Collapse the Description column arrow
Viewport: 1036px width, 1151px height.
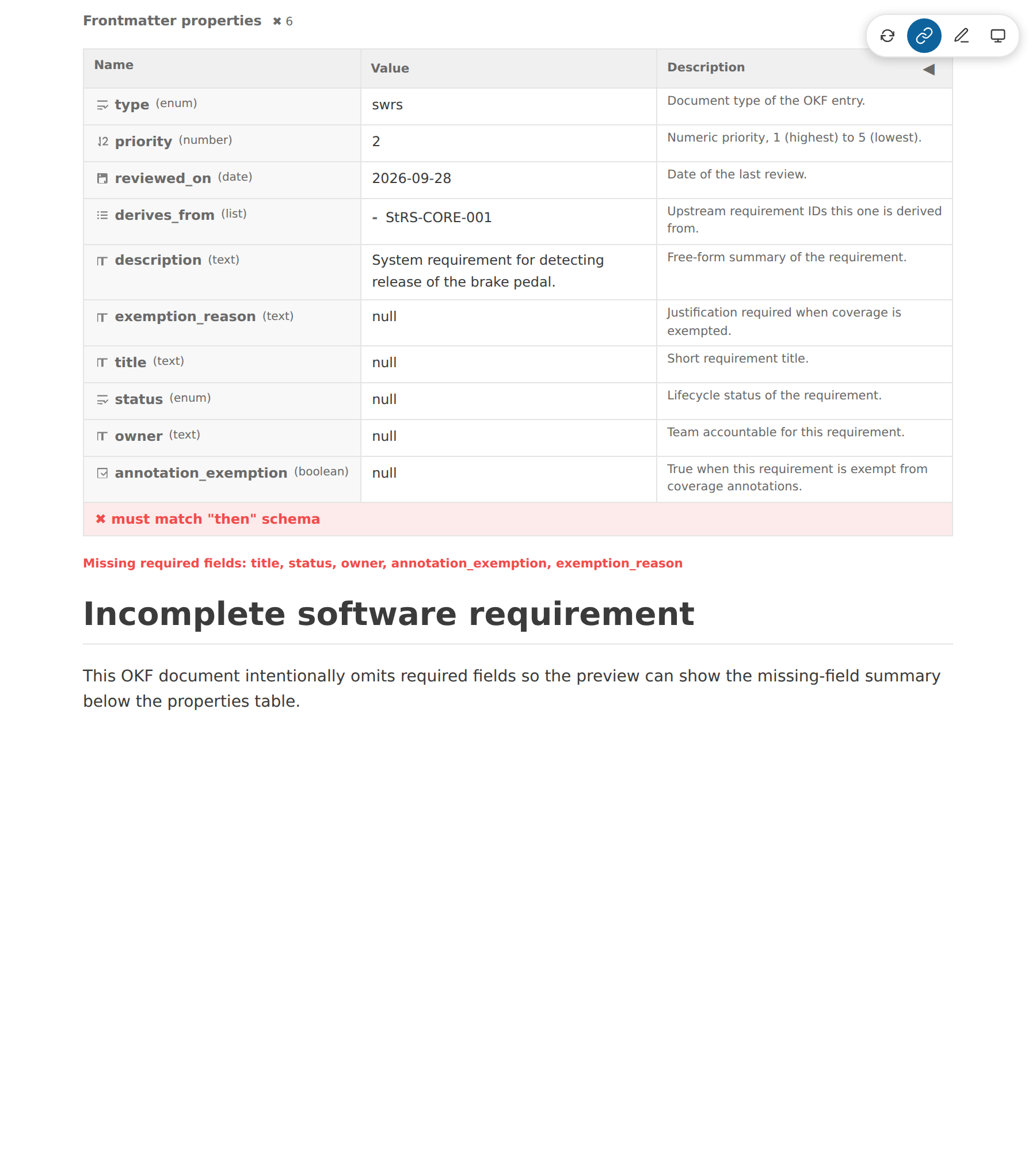pos(928,70)
